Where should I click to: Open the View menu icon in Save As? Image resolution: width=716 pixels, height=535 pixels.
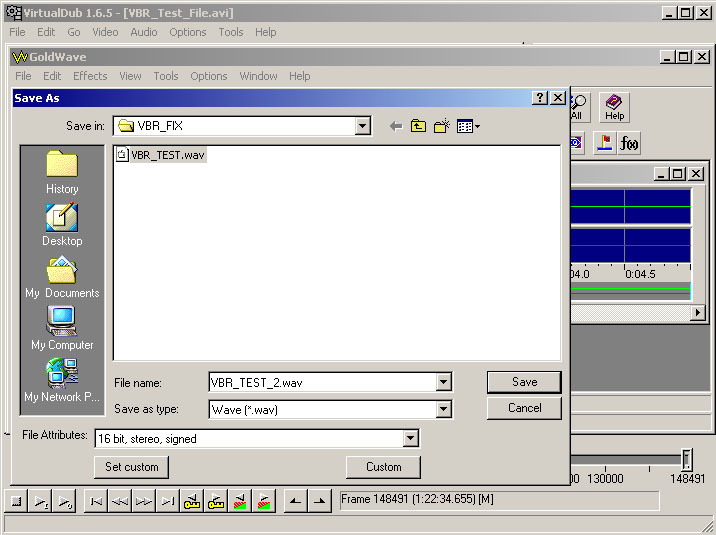pyautogui.click(x=468, y=126)
